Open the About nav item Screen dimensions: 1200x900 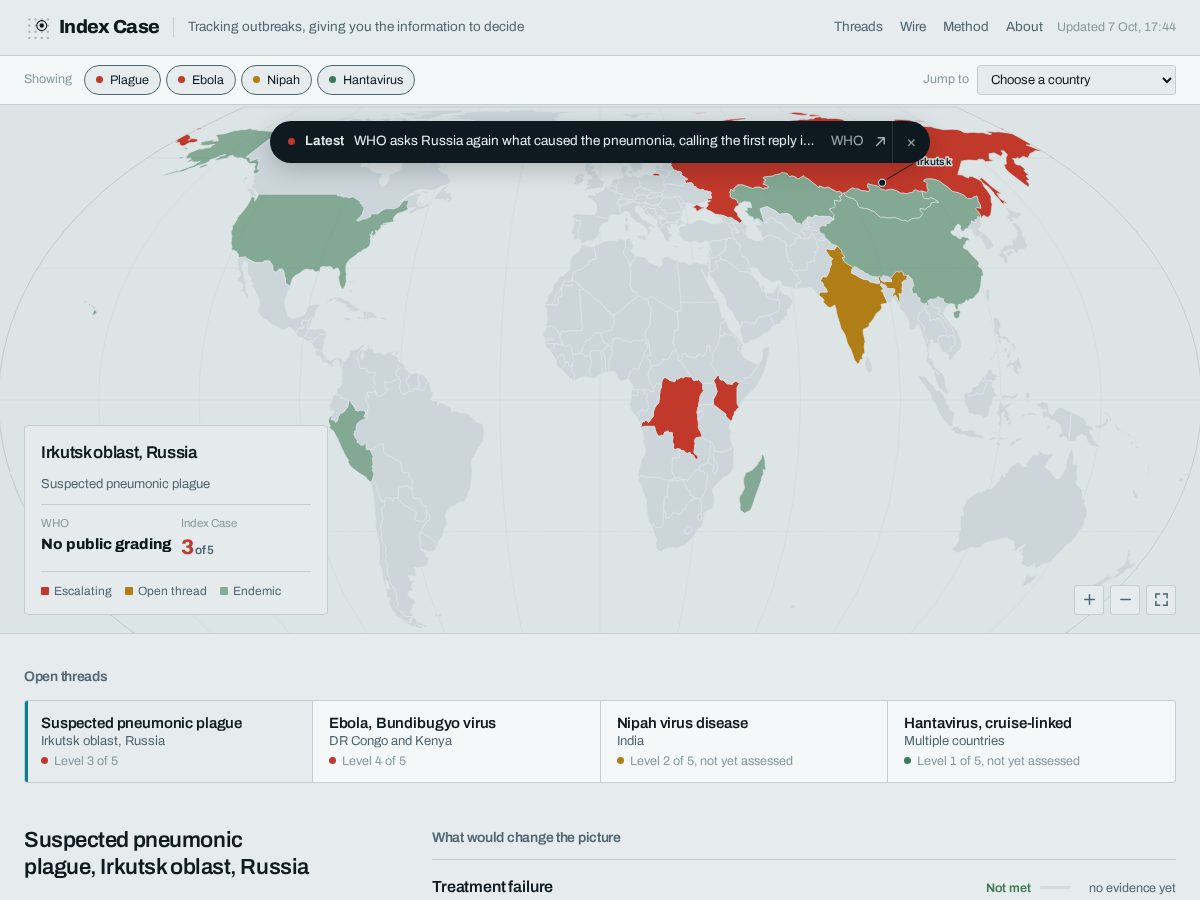click(x=1024, y=27)
